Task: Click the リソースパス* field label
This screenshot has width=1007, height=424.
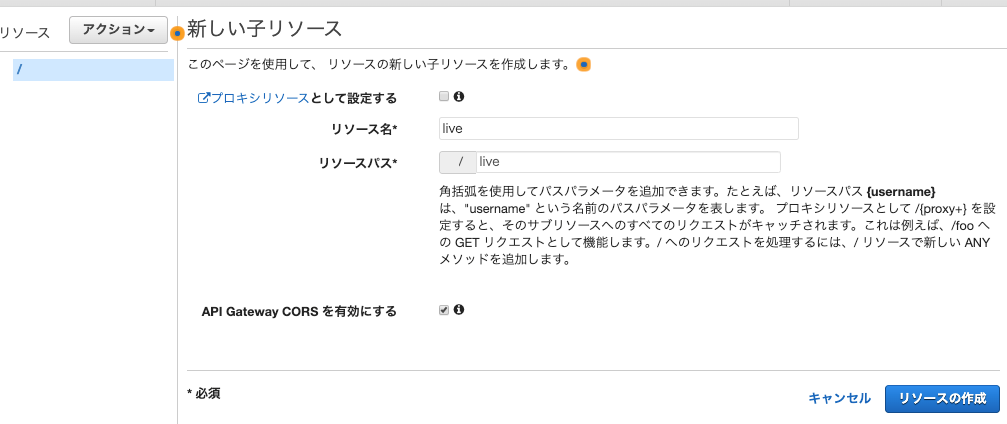Action: (358, 163)
